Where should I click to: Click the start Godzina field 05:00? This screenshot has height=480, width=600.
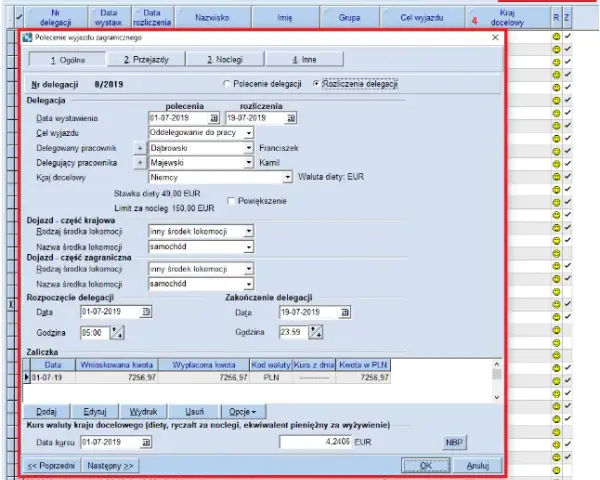click(x=95, y=332)
